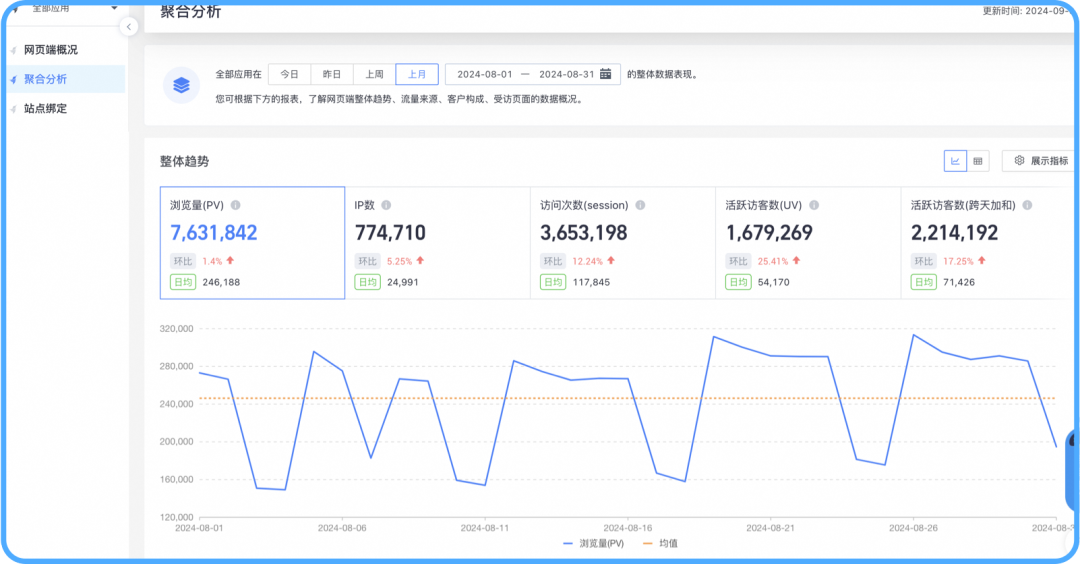Select the 今日 time range
The height and width of the screenshot is (564, 1080).
(289, 74)
